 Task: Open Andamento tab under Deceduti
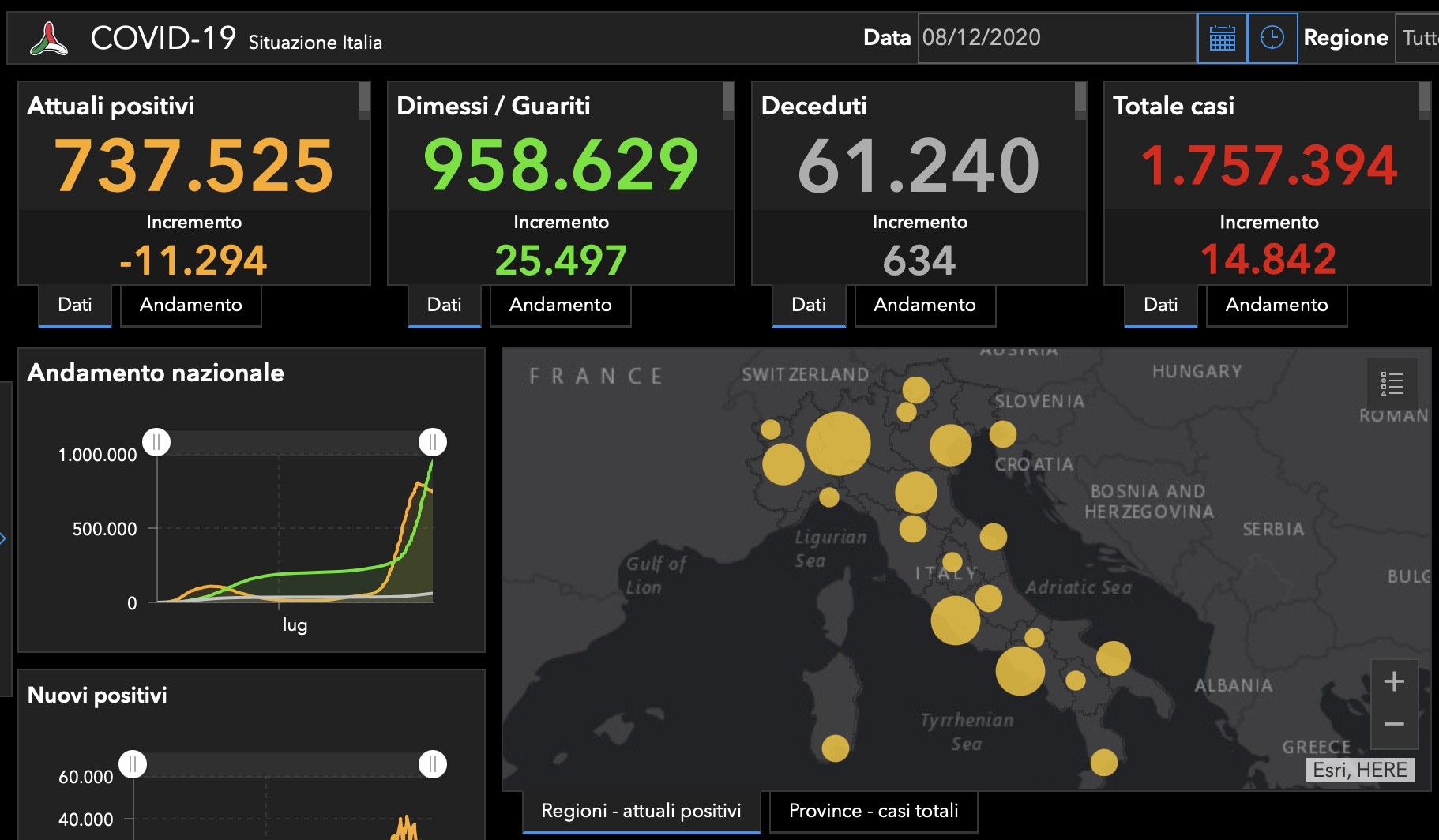[x=925, y=306]
